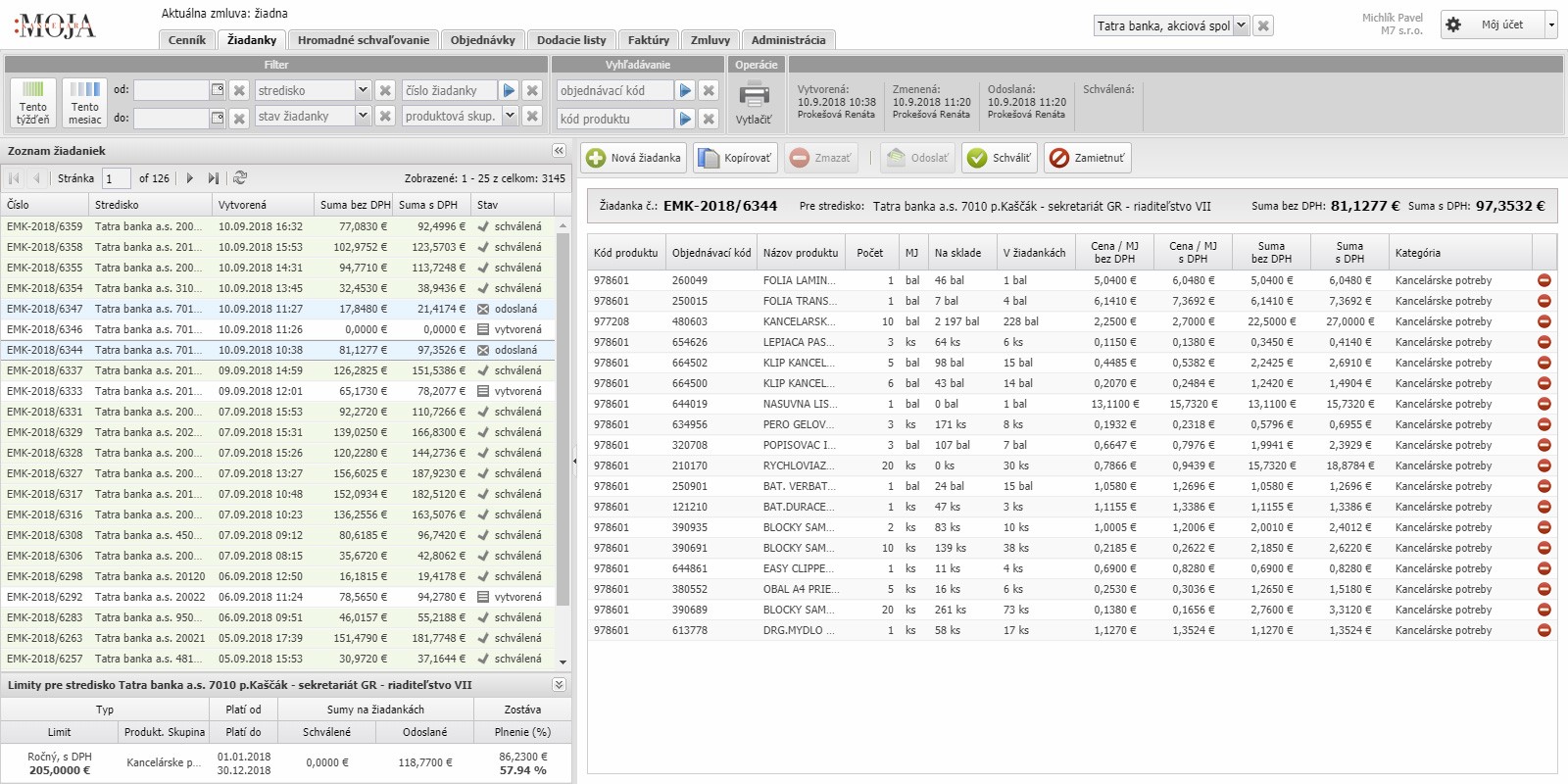The width and height of the screenshot is (1568, 784).
Task: Clear the 'od' date field
Action: click(239, 90)
